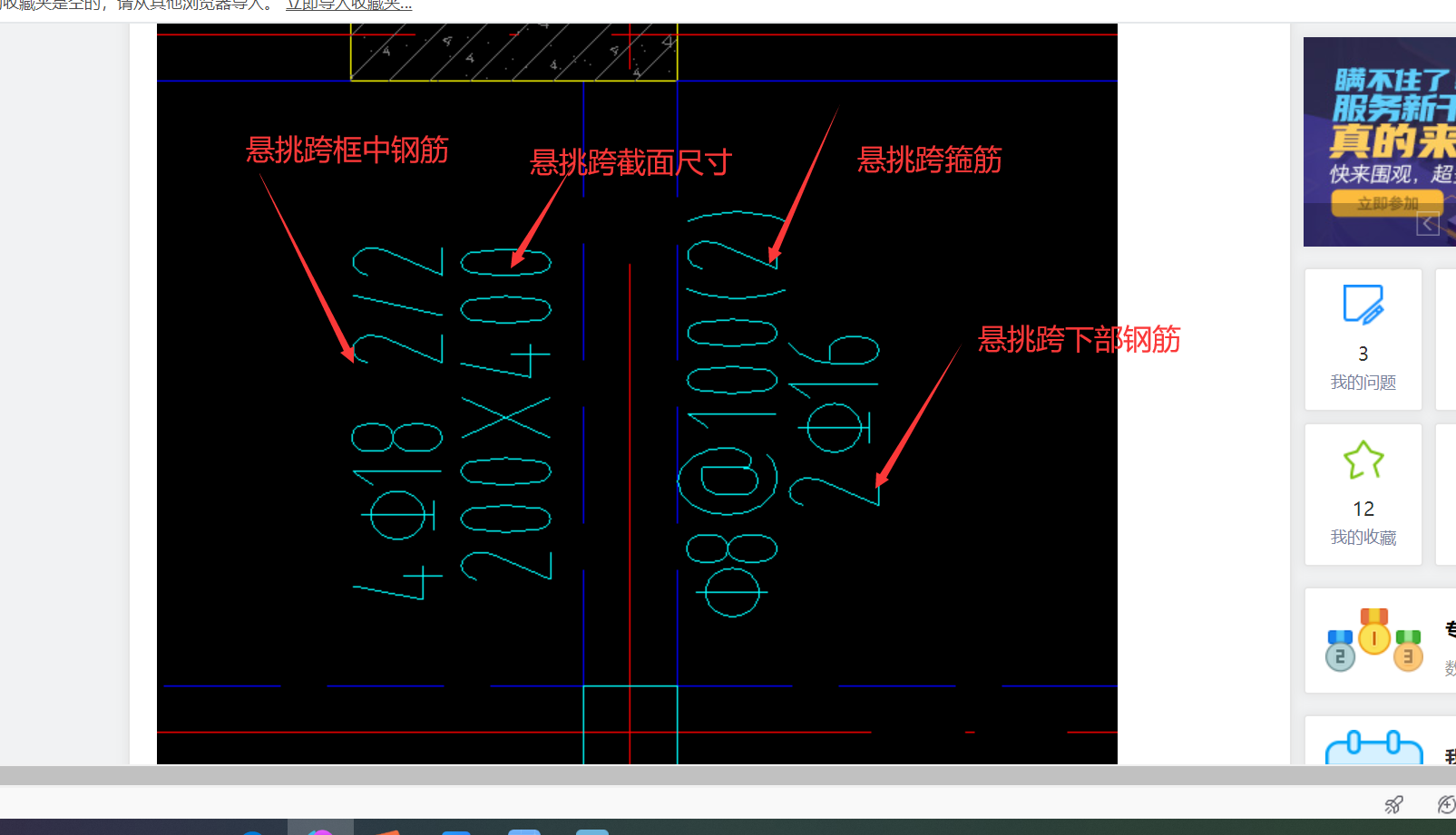This screenshot has width=1456, height=835.
Task: Select the 我的问题 label
Action: tap(1363, 383)
